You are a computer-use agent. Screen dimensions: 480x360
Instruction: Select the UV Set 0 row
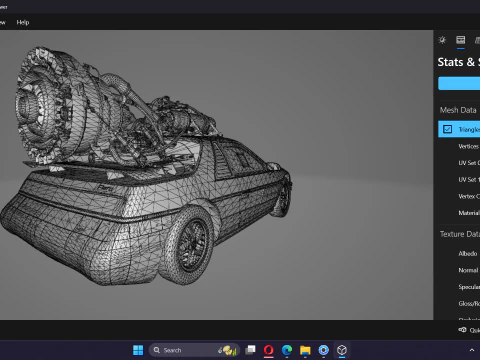click(459, 163)
